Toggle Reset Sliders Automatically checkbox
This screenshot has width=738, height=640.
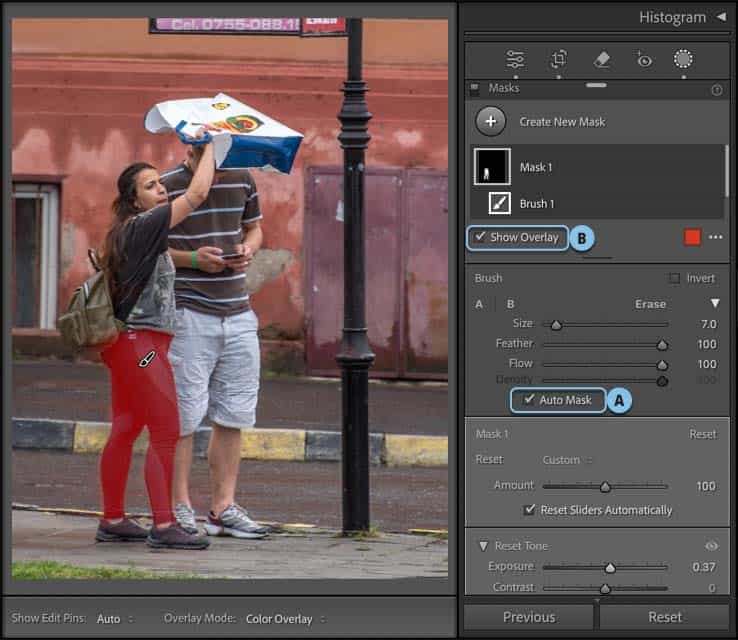pos(529,510)
